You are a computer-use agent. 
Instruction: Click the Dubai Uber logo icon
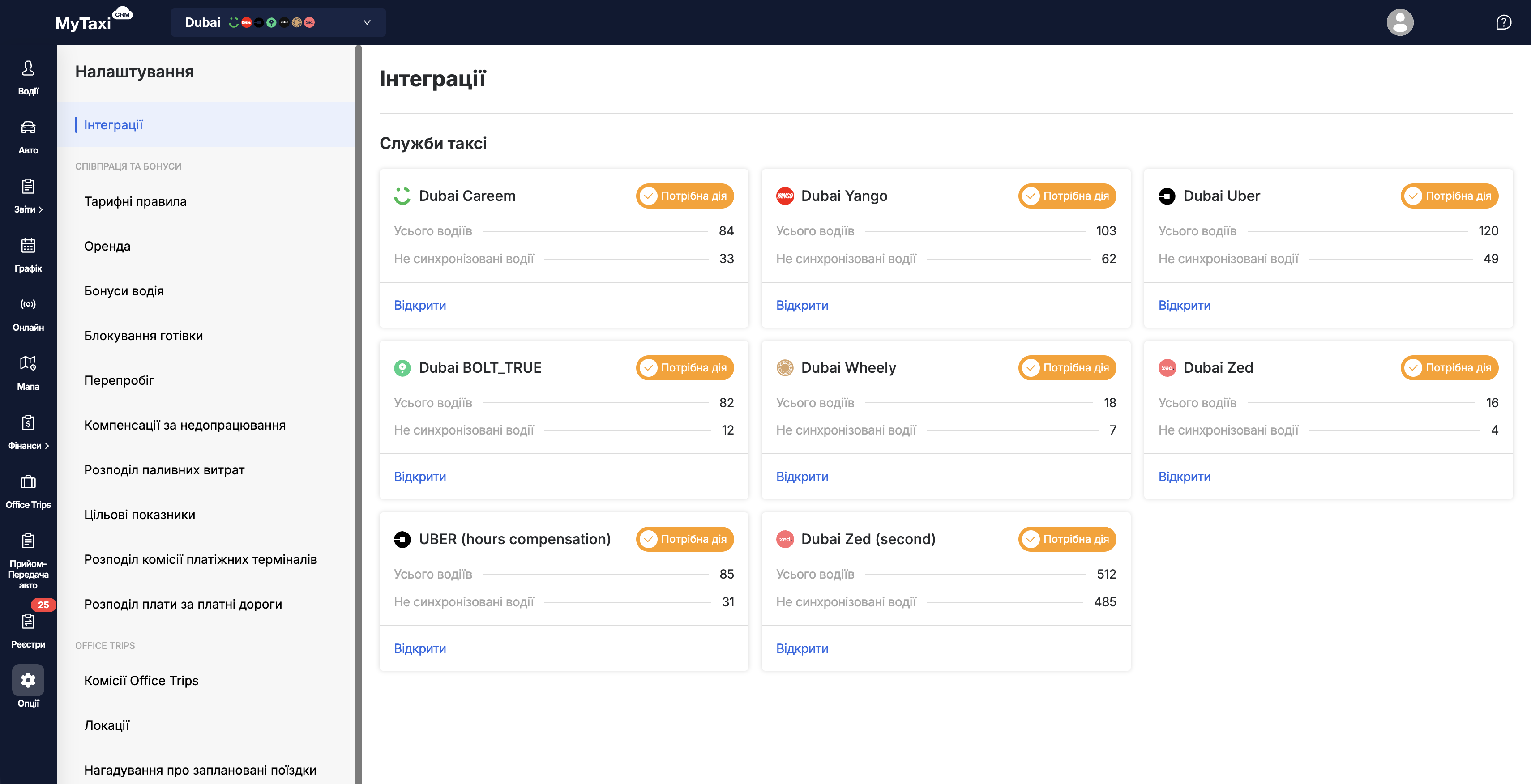(x=1167, y=196)
